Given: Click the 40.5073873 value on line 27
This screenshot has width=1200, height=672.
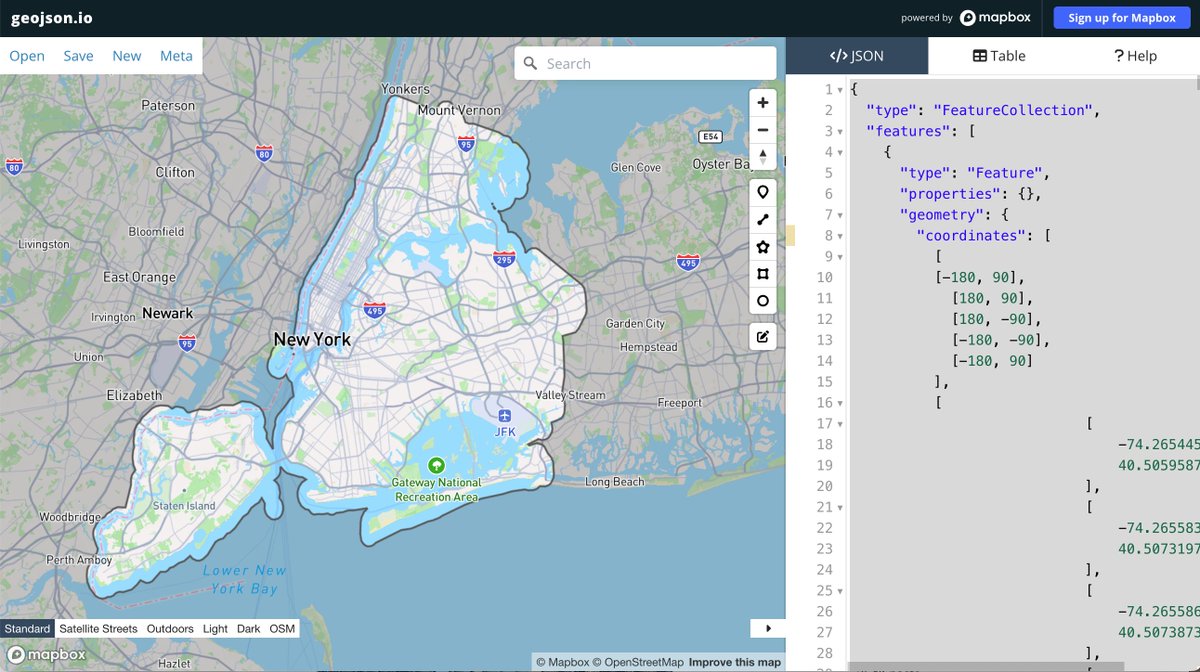Looking at the screenshot, I should 1160,632.
